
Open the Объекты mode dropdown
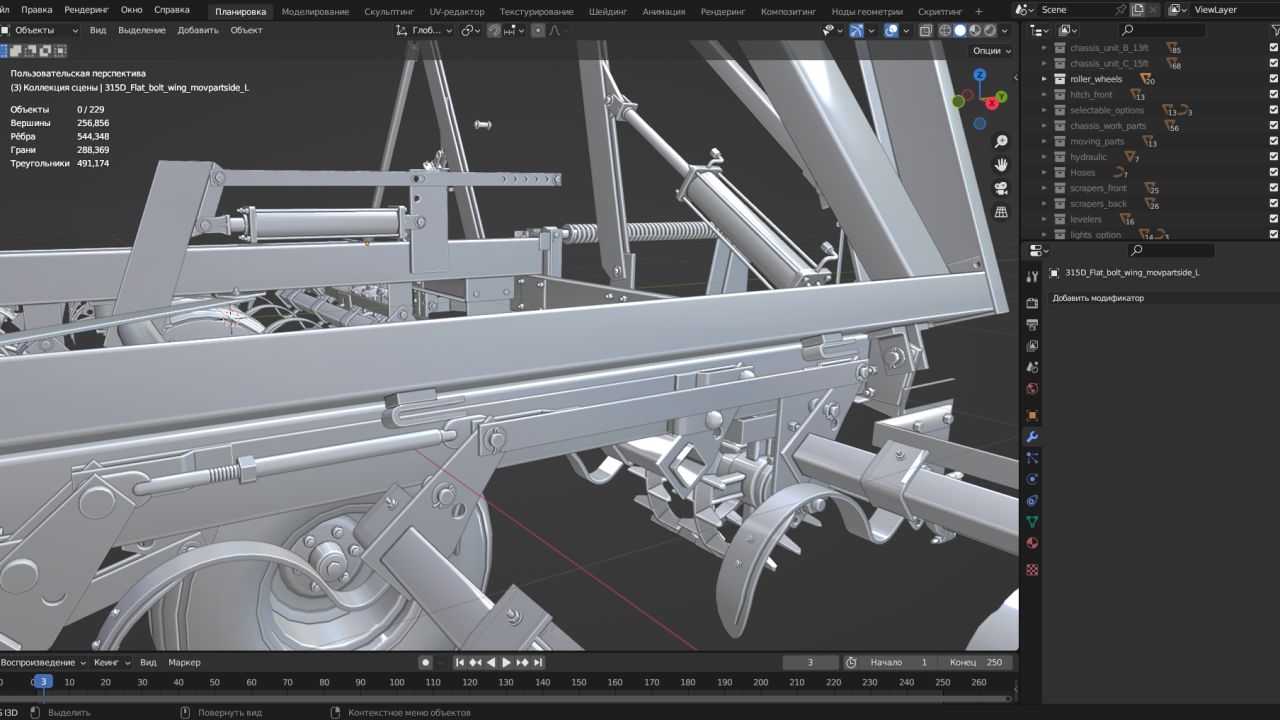tap(40, 30)
